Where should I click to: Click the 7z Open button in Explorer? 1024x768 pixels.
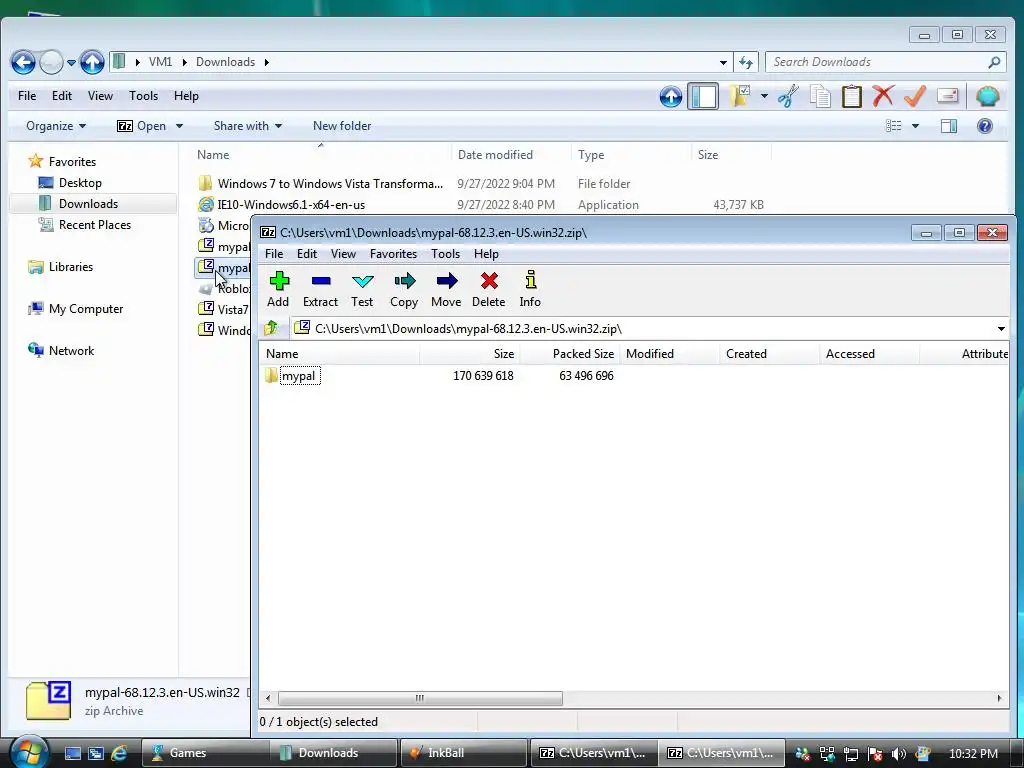[x=141, y=125]
